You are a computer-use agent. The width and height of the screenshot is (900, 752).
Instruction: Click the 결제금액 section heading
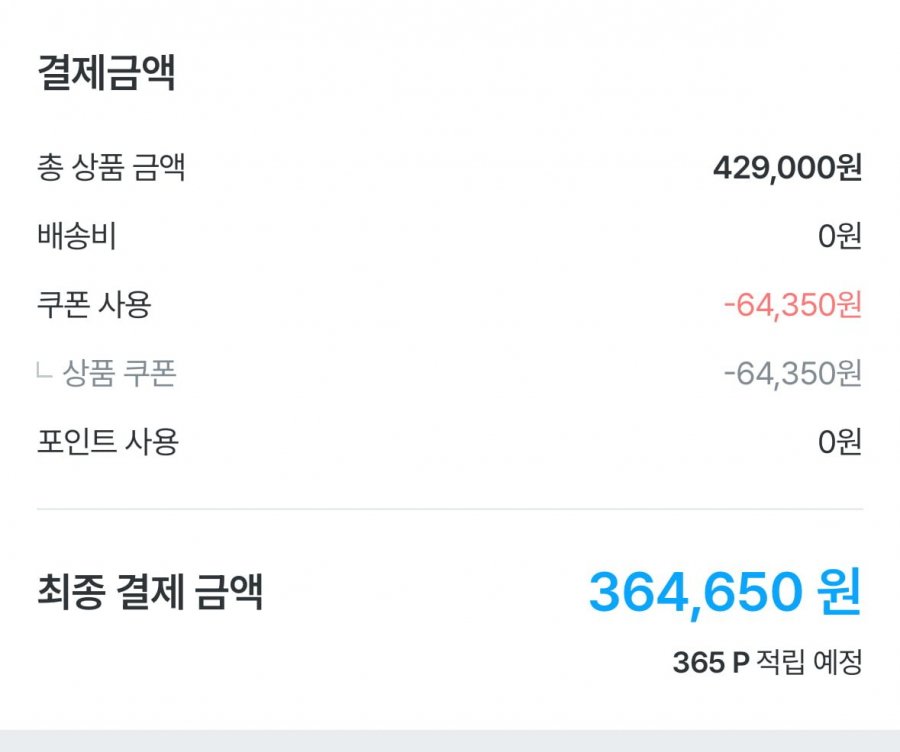(106, 75)
